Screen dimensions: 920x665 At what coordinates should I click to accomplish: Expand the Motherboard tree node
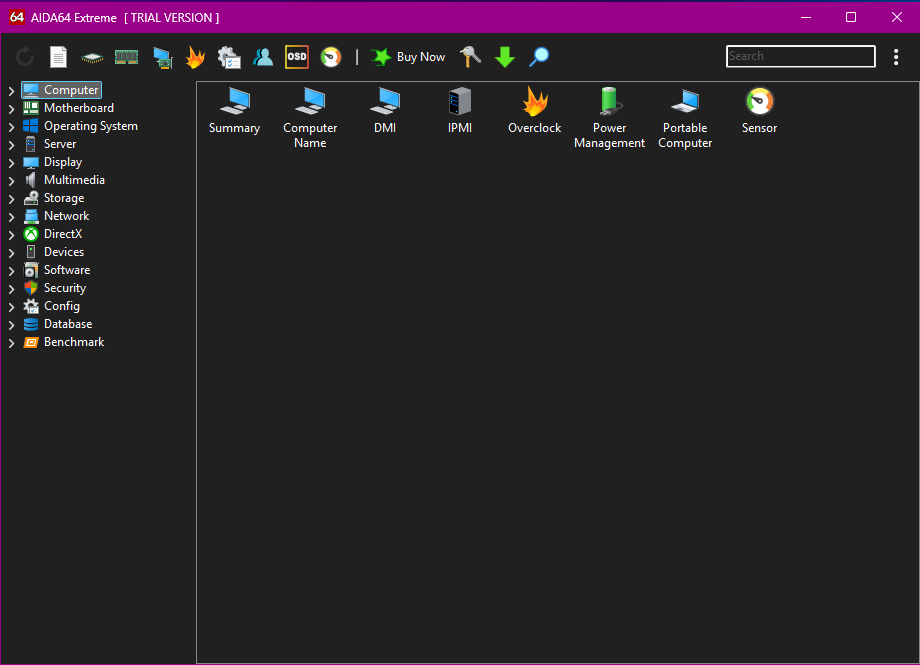[11, 109]
